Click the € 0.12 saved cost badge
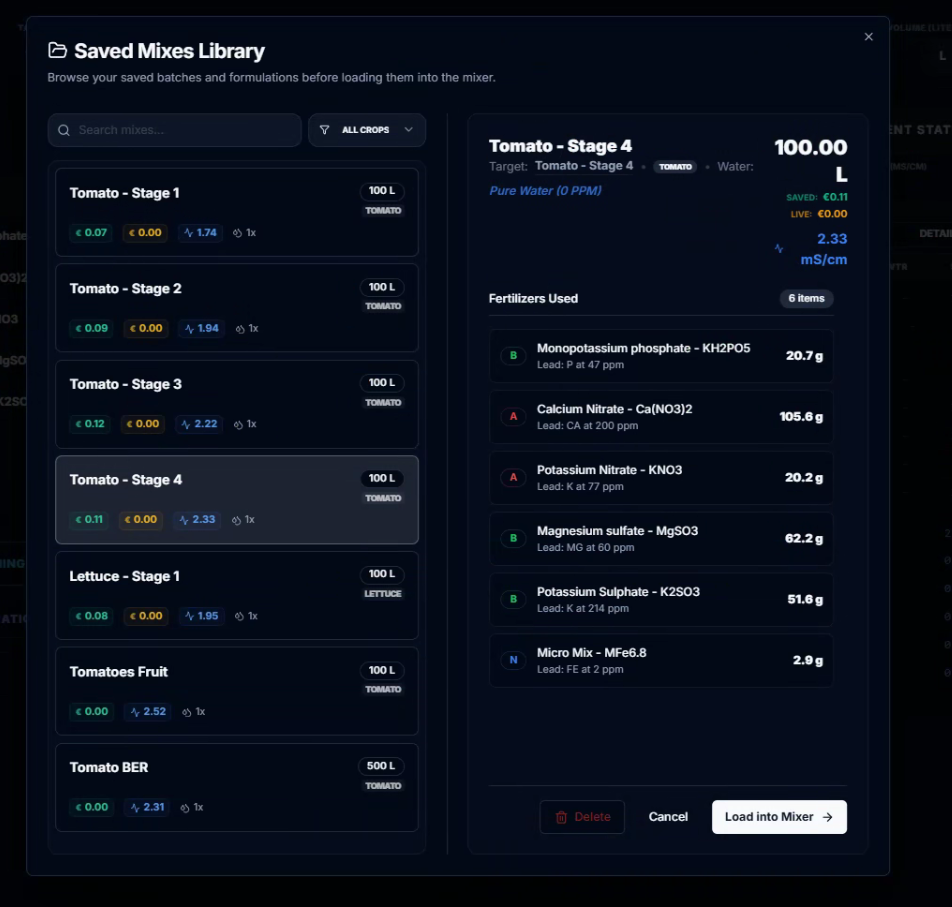This screenshot has width=952, height=907. click(x=89, y=424)
